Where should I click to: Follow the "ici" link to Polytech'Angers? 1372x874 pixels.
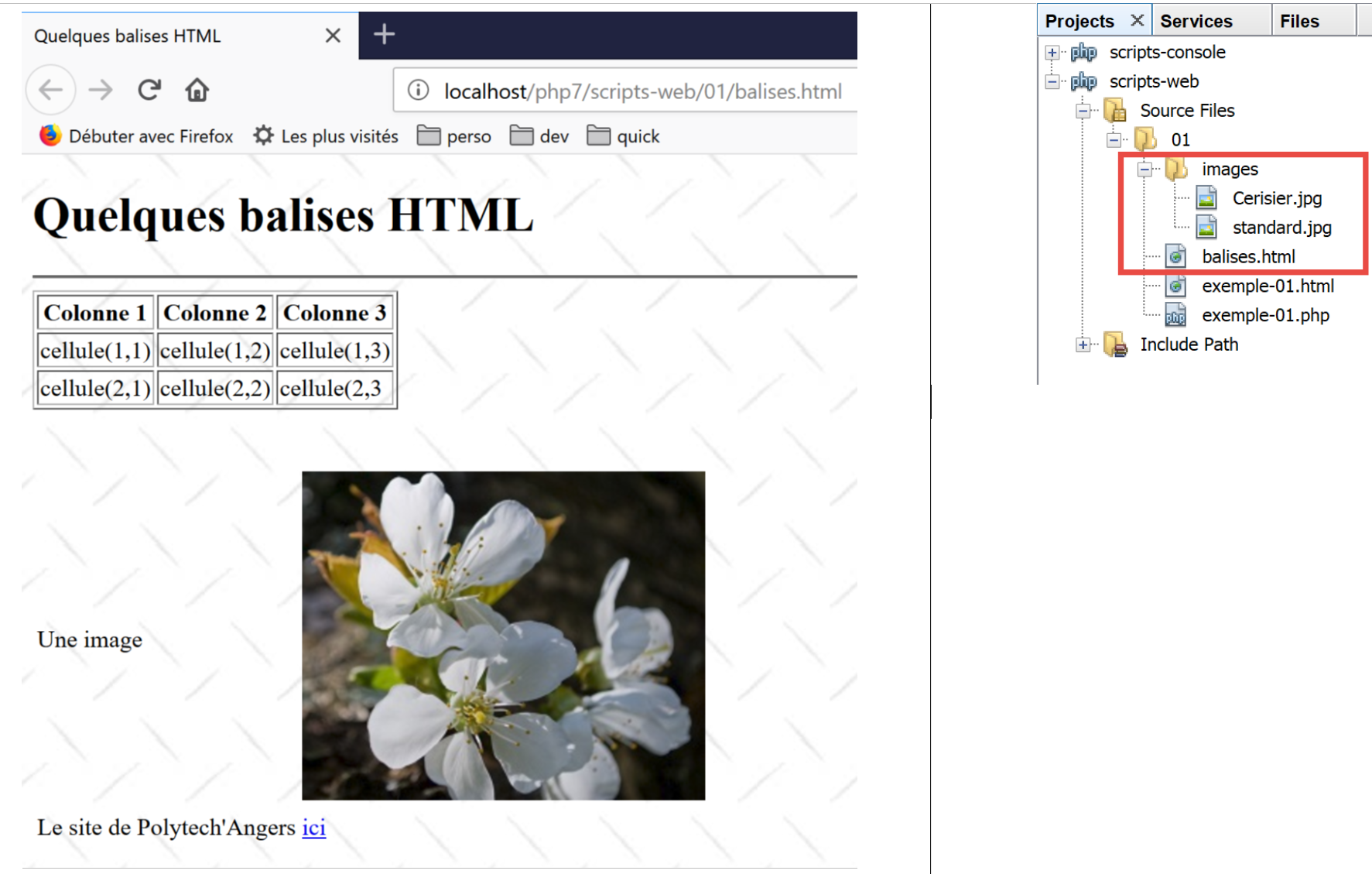tap(313, 828)
